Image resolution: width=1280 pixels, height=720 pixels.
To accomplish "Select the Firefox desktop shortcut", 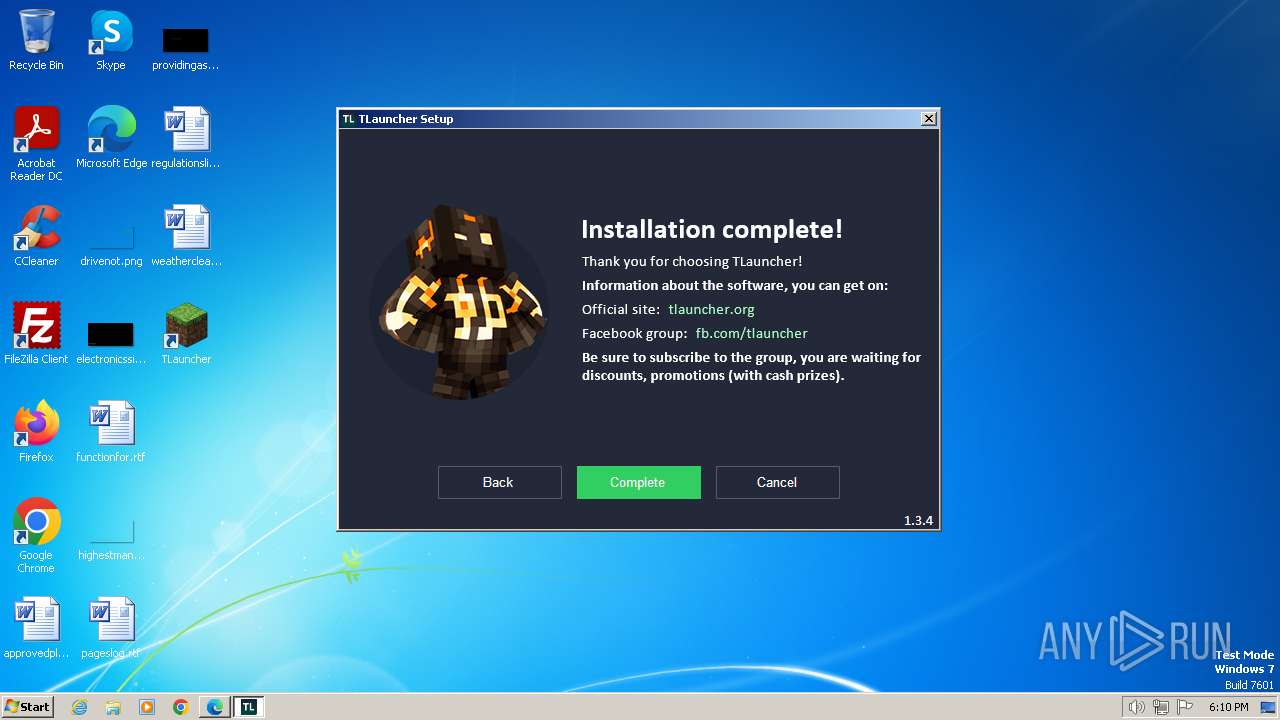I will pyautogui.click(x=36, y=432).
